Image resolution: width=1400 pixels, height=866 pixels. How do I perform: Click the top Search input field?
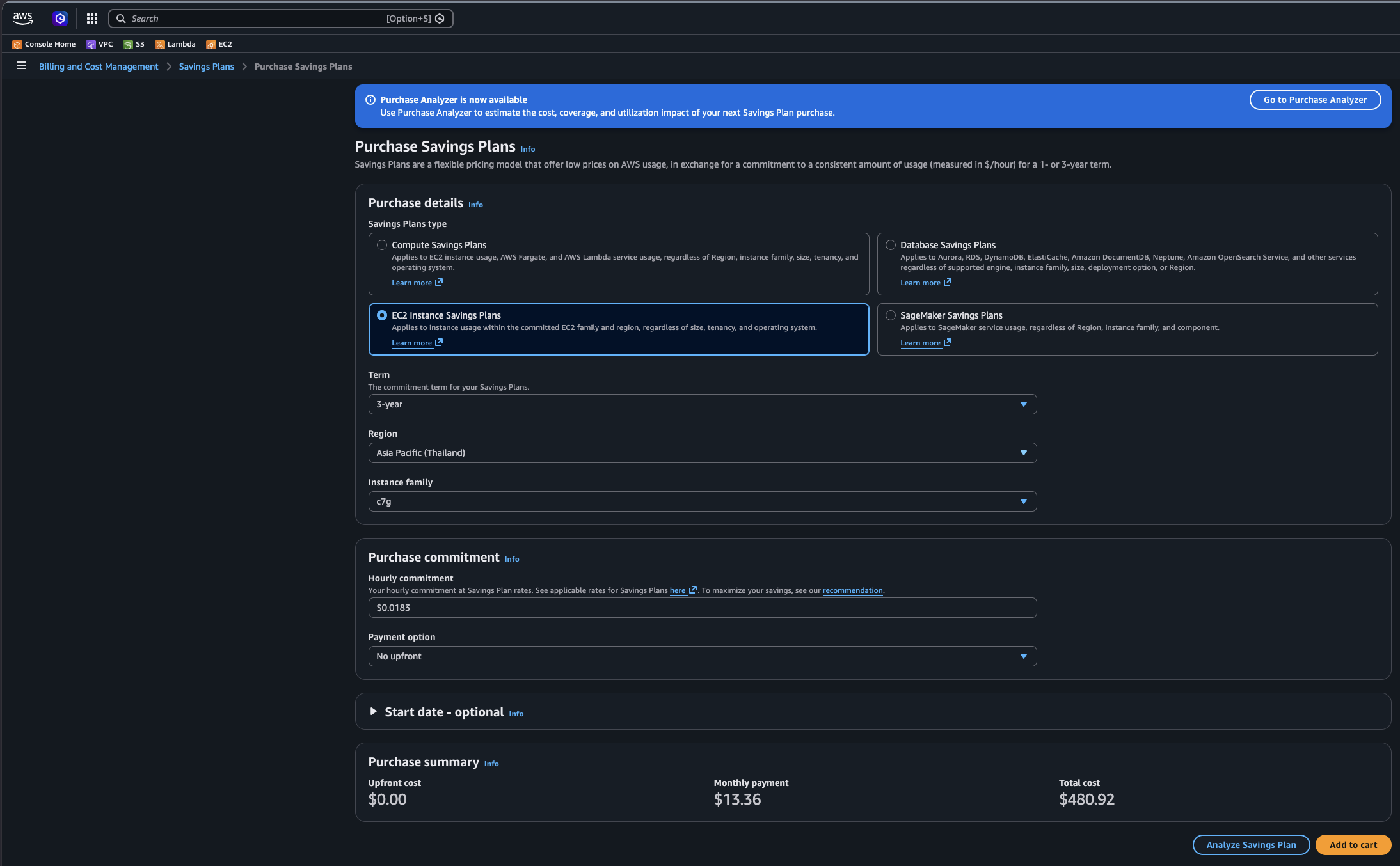click(x=281, y=19)
